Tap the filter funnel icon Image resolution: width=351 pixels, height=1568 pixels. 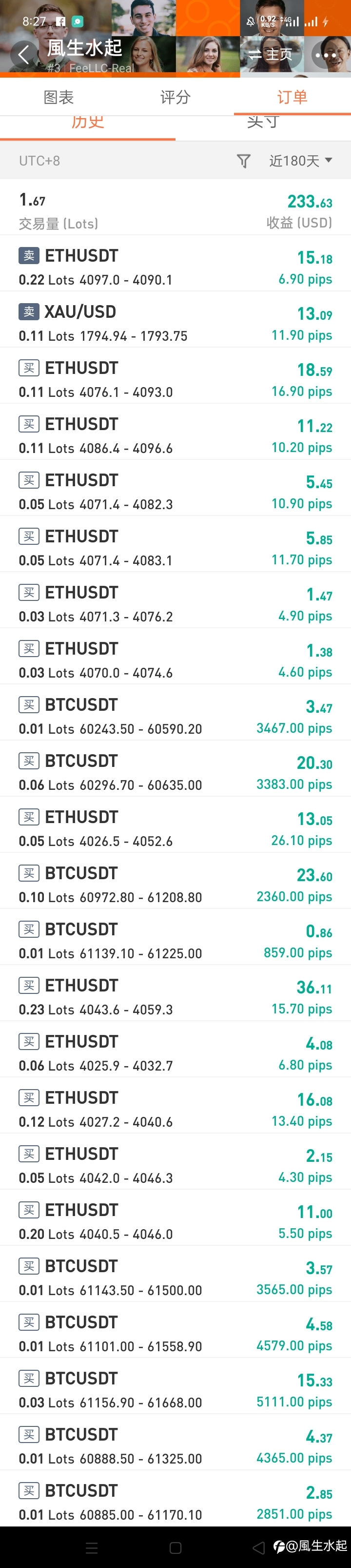click(243, 161)
